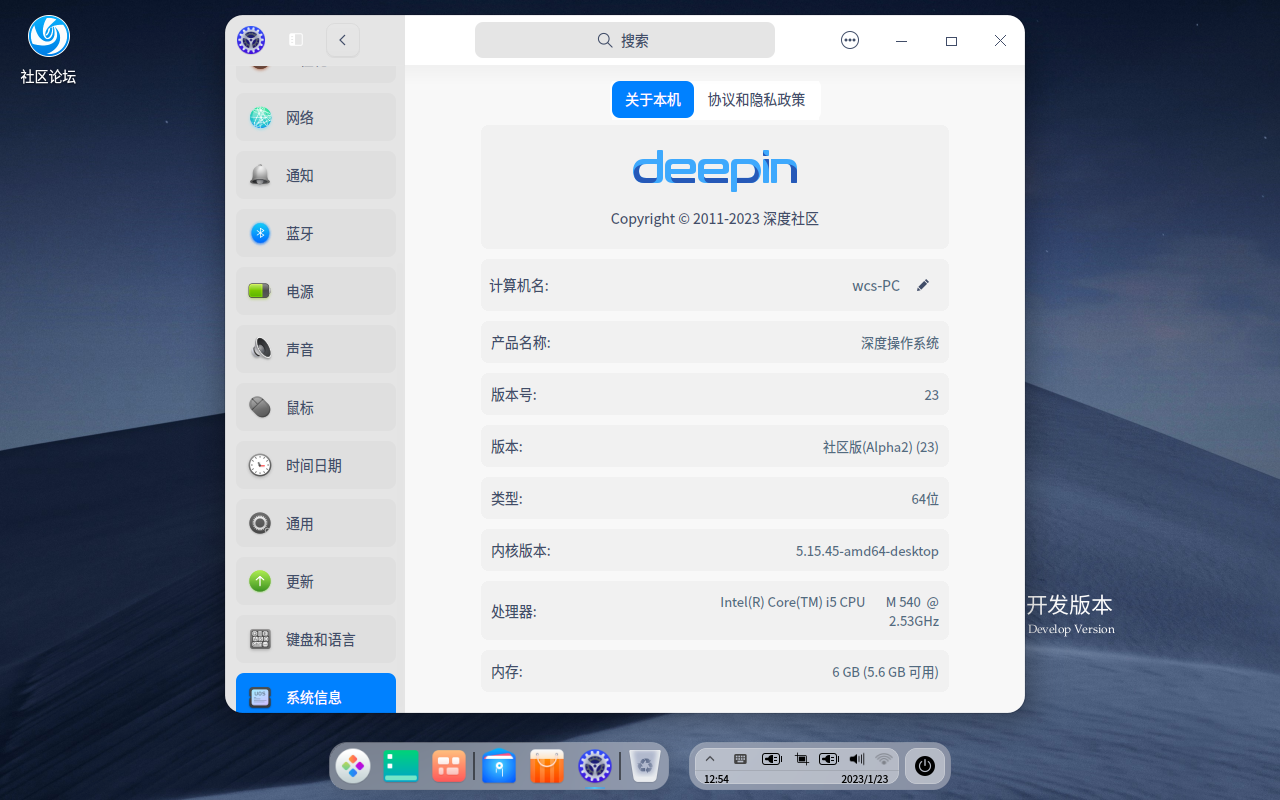Select the 关于本机 tab
This screenshot has height=800, width=1280.
pyautogui.click(x=652, y=99)
